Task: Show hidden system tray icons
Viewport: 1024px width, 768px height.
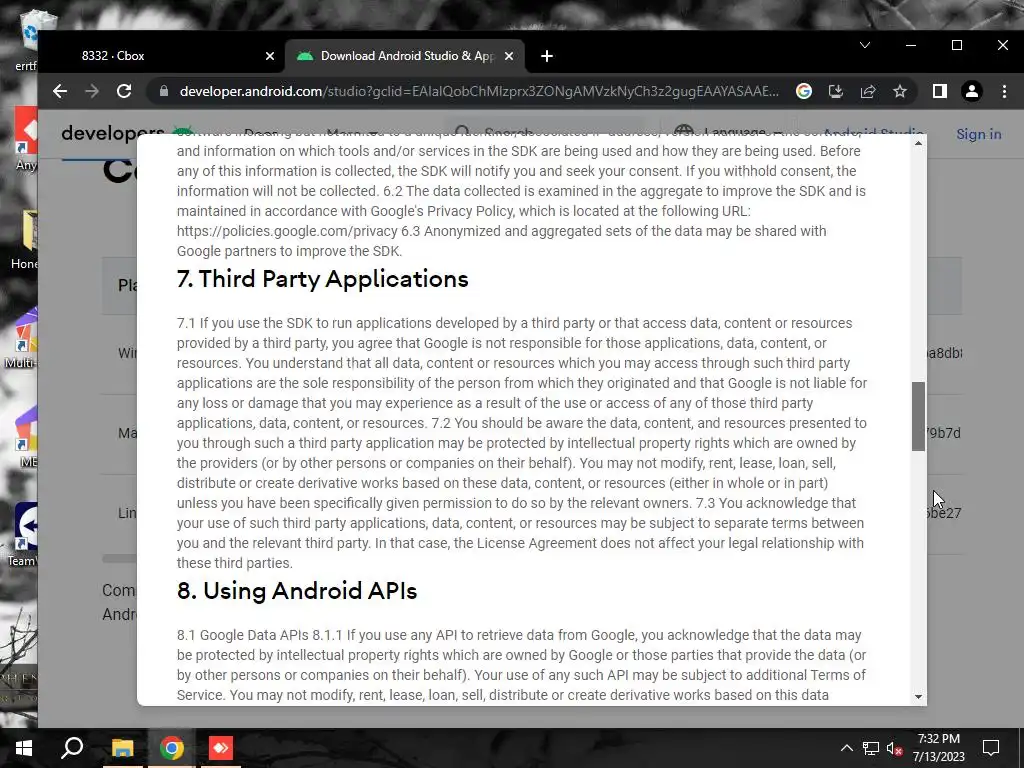Action: pos(846,748)
